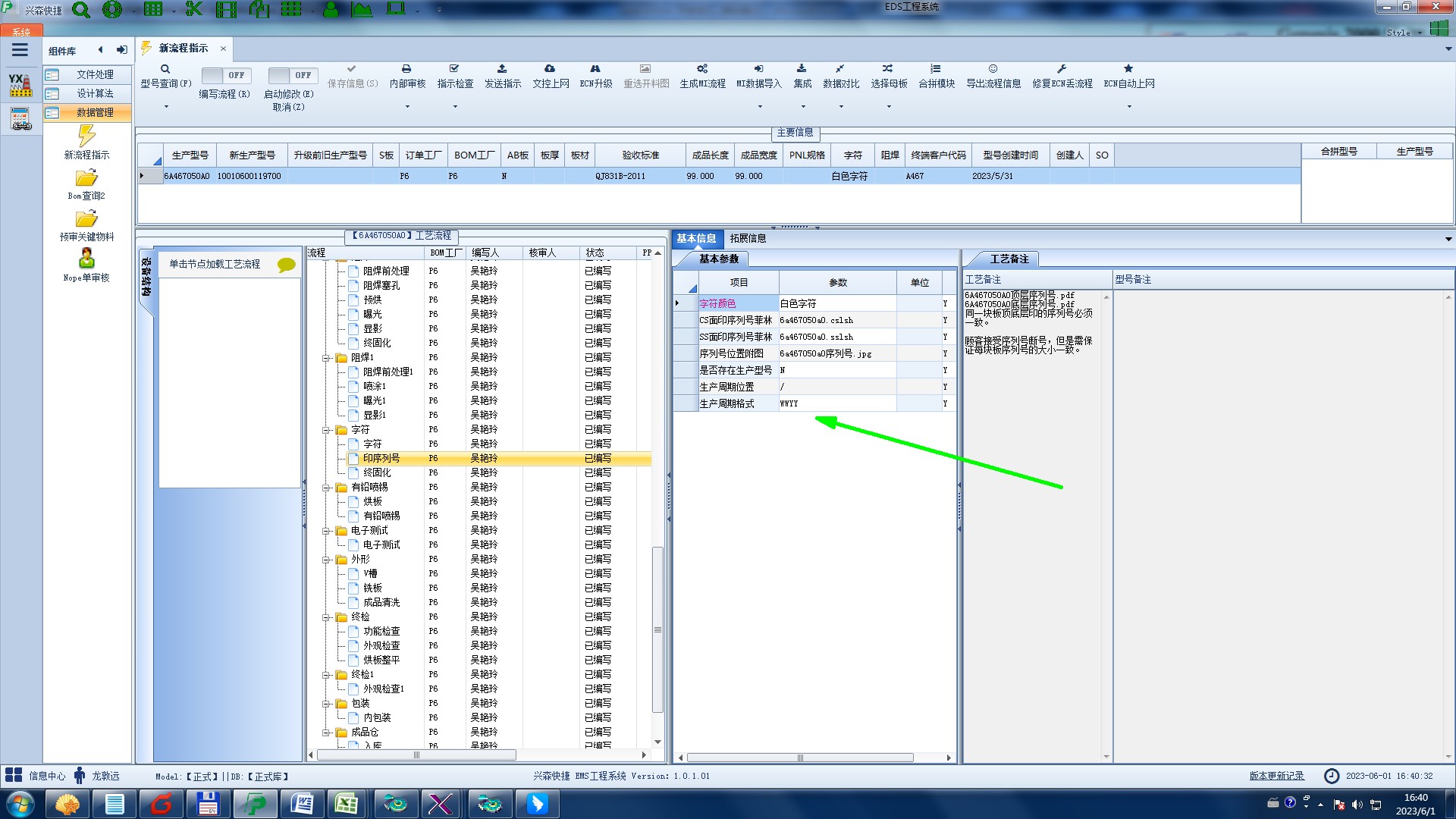Click the process tree vertical scrollbar
This screenshot has height=819, width=1456.
pos(657,629)
